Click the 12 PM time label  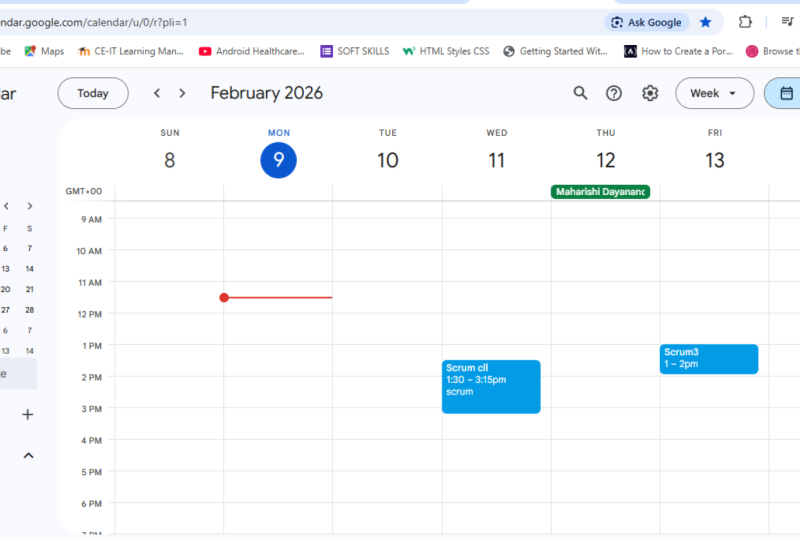point(90,314)
